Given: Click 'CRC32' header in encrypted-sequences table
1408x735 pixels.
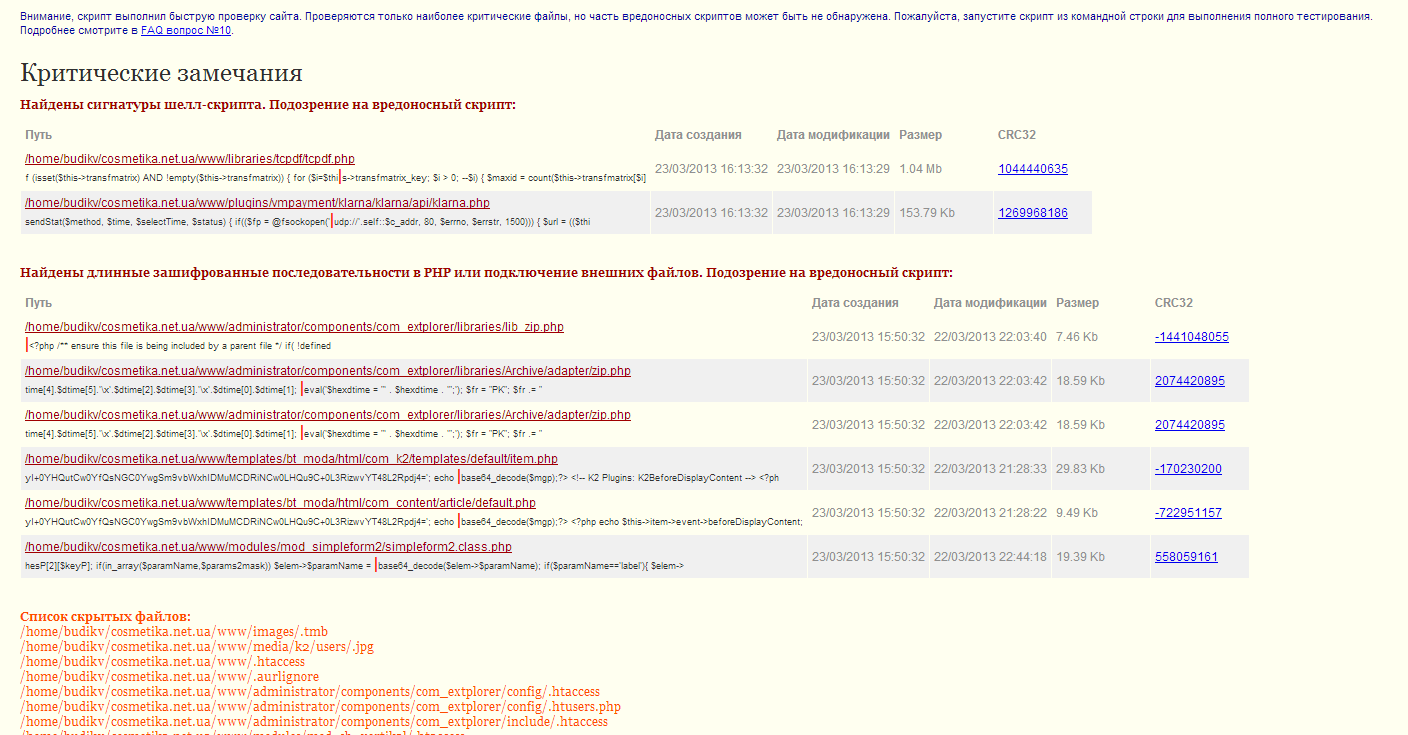Looking at the screenshot, I should [x=1174, y=303].
